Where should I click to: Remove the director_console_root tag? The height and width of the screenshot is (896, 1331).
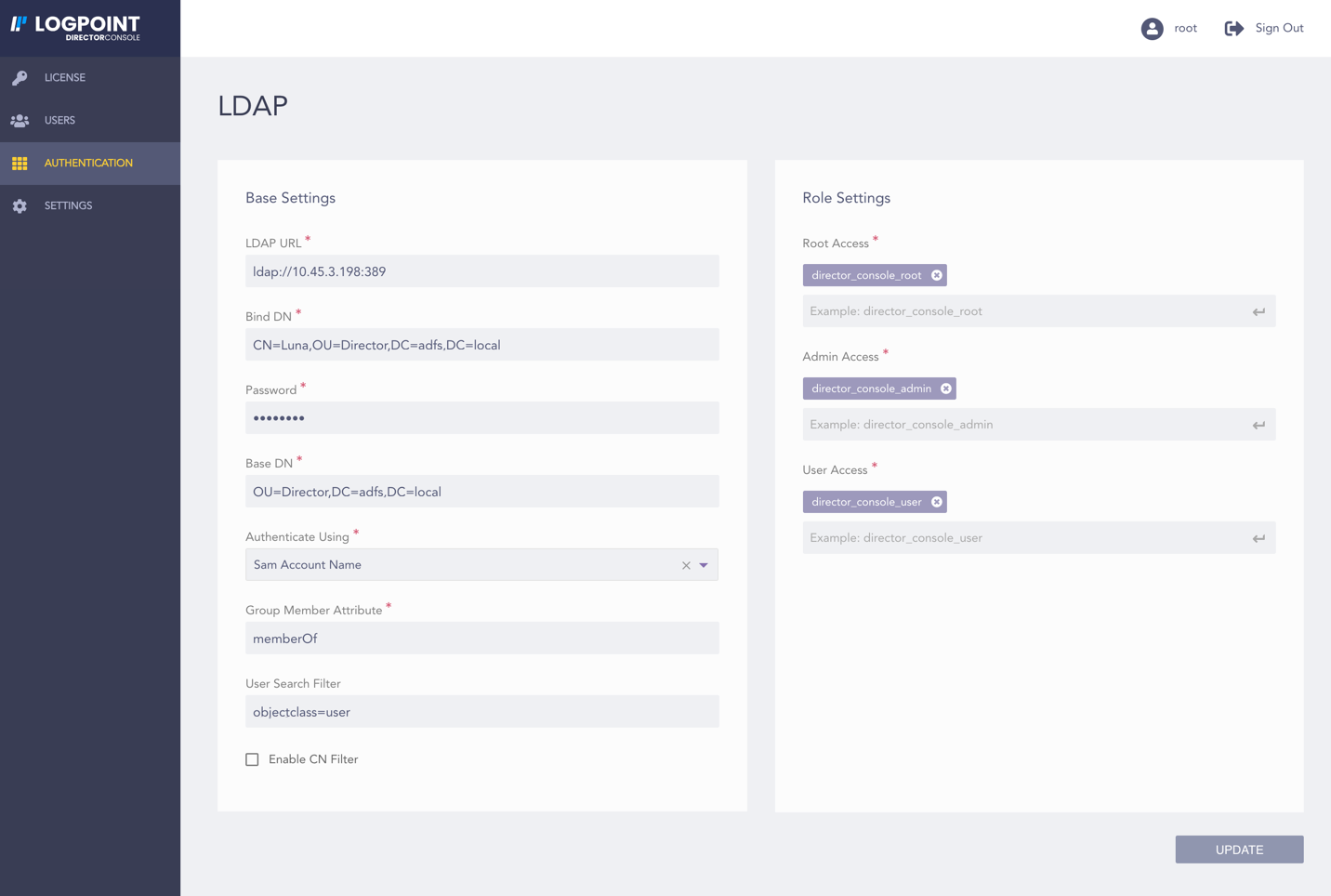coord(938,274)
